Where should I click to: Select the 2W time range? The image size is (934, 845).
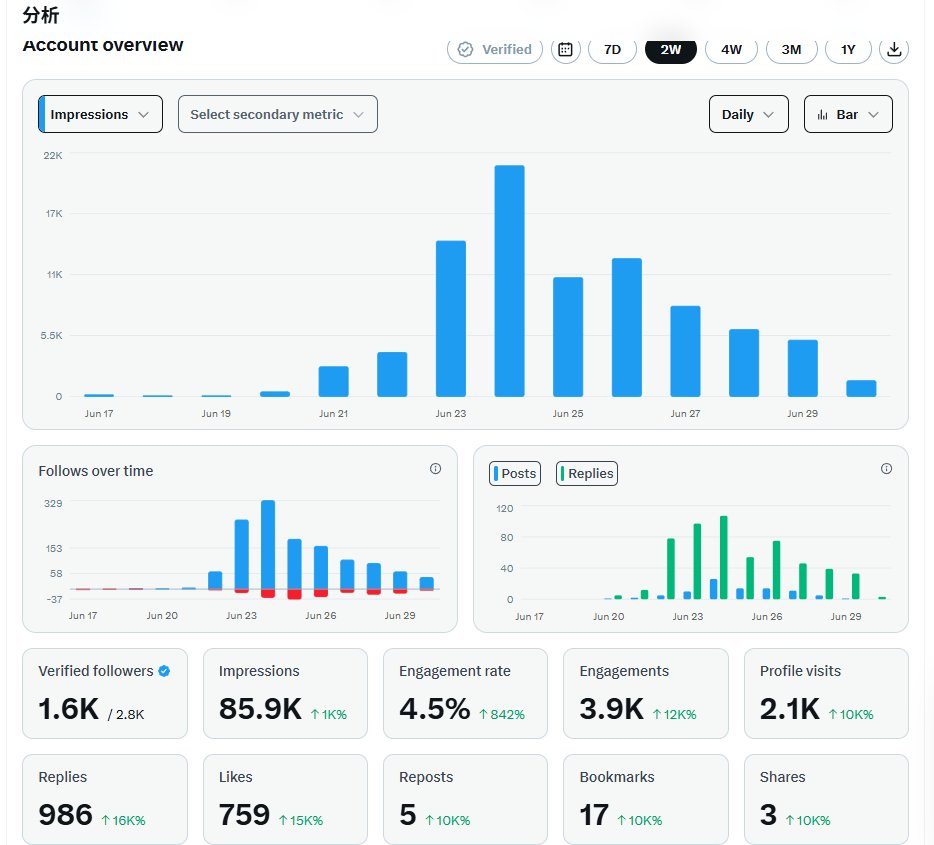pyautogui.click(x=671, y=49)
